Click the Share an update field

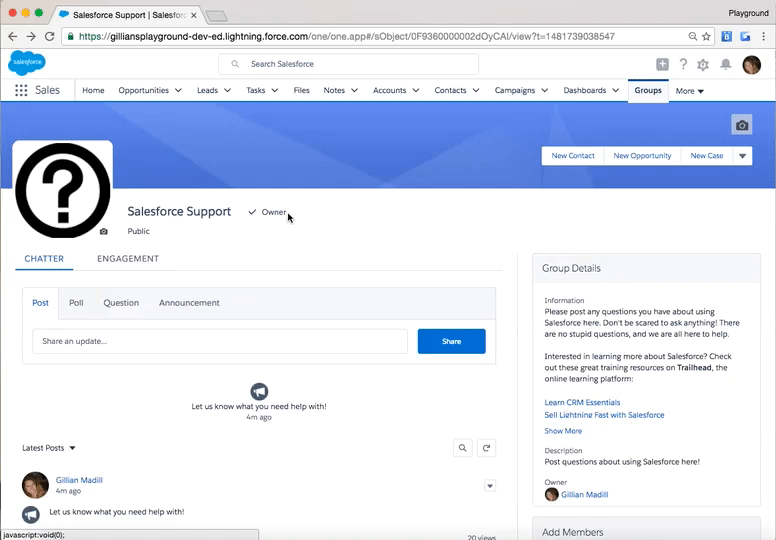click(x=220, y=341)
